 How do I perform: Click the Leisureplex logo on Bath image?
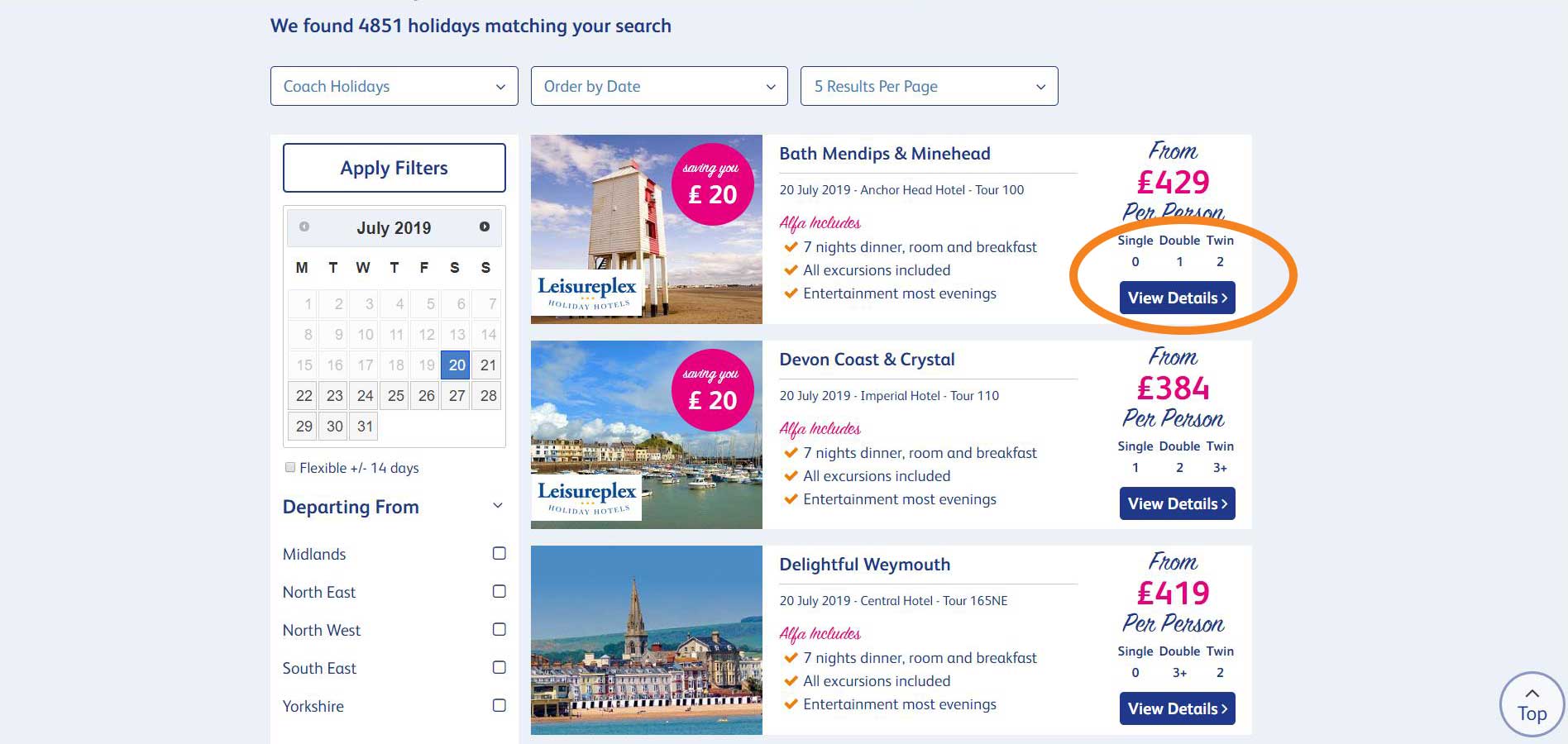587,292
